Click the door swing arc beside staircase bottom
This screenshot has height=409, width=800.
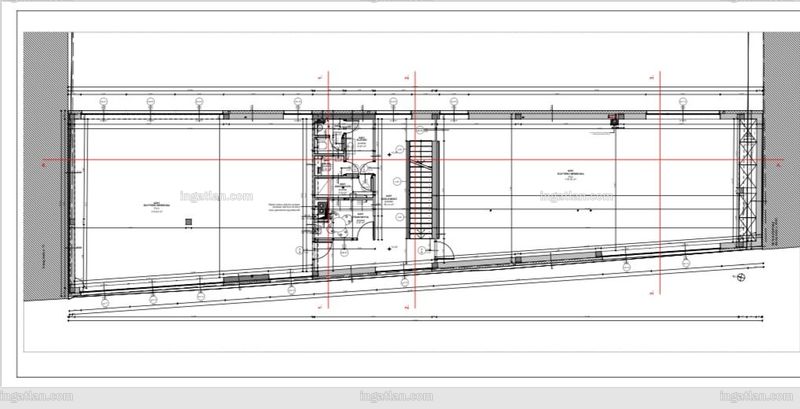[444, 250]
